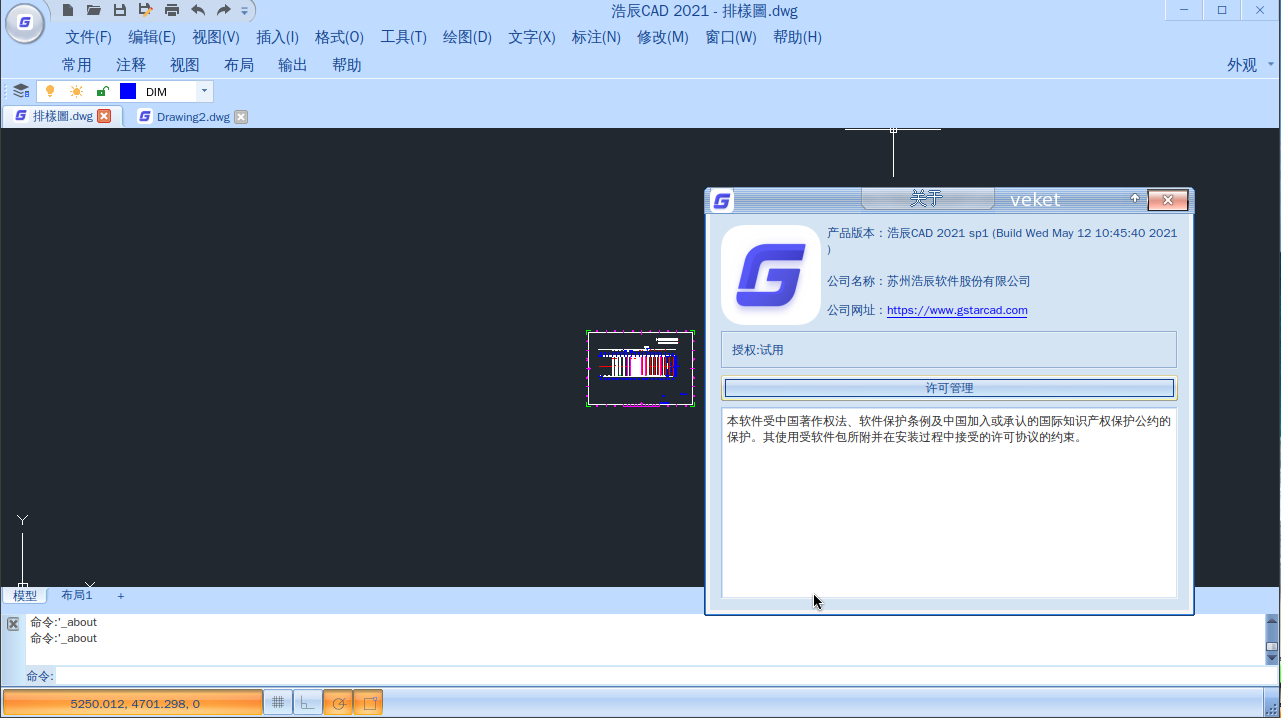The image size is (1281, 718).
Task: Switch to the 排樣圖.dwg document tab
Action: click(x=62, y=116)
